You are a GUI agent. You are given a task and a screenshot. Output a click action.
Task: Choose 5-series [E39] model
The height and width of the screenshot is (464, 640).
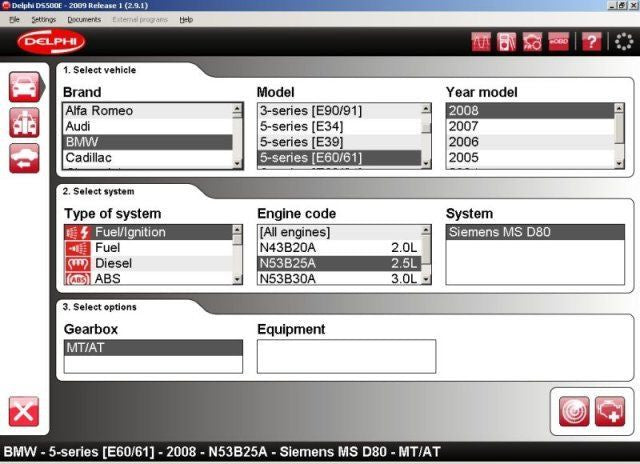point(340,142)
